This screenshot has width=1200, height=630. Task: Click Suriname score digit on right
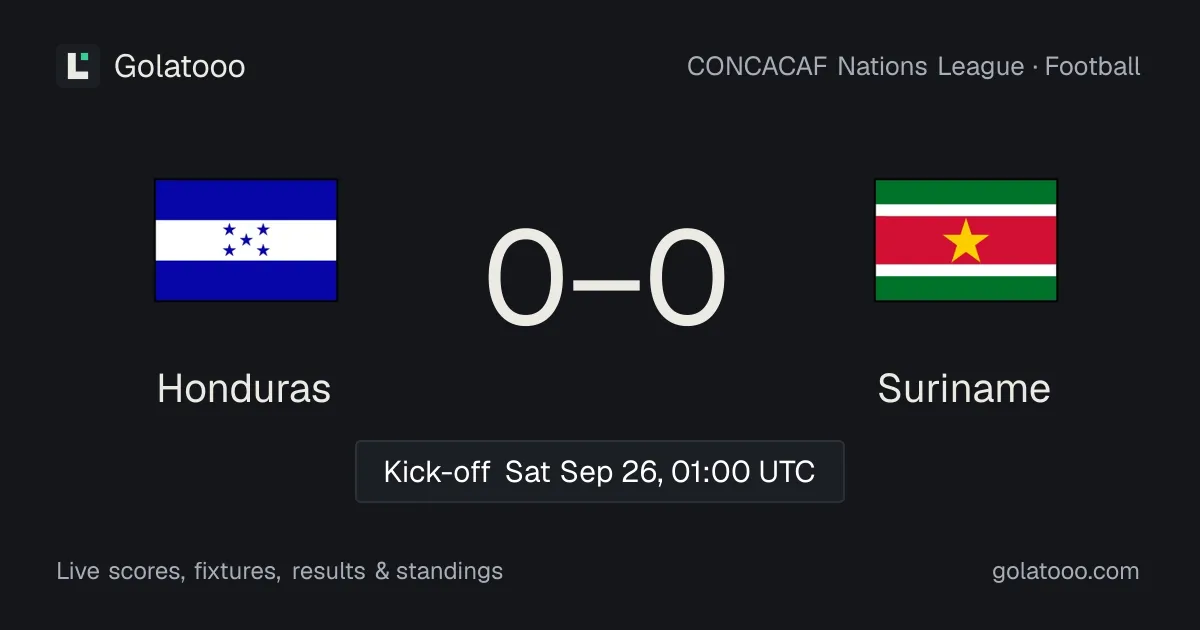pyautogui.click(x=686, y=278)
